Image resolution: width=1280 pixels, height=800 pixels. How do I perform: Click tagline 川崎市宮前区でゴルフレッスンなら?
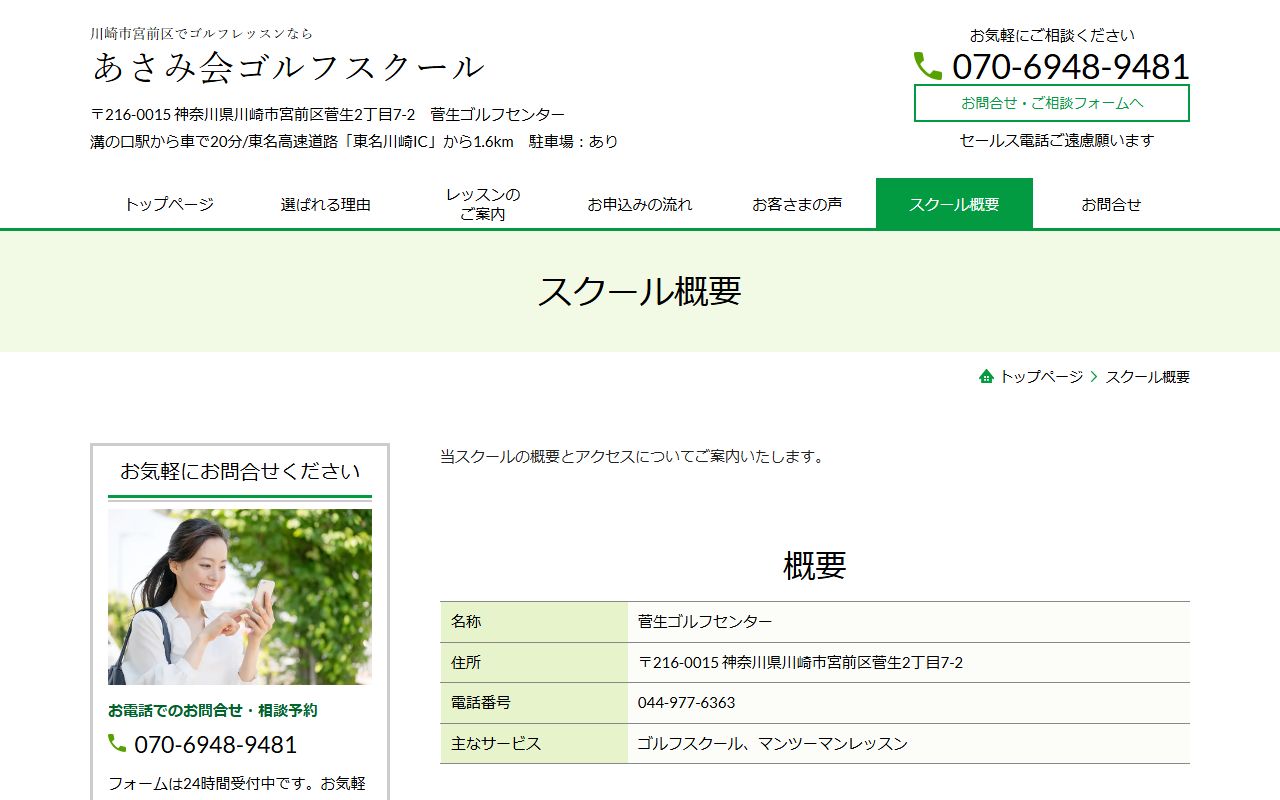(202, 33)
